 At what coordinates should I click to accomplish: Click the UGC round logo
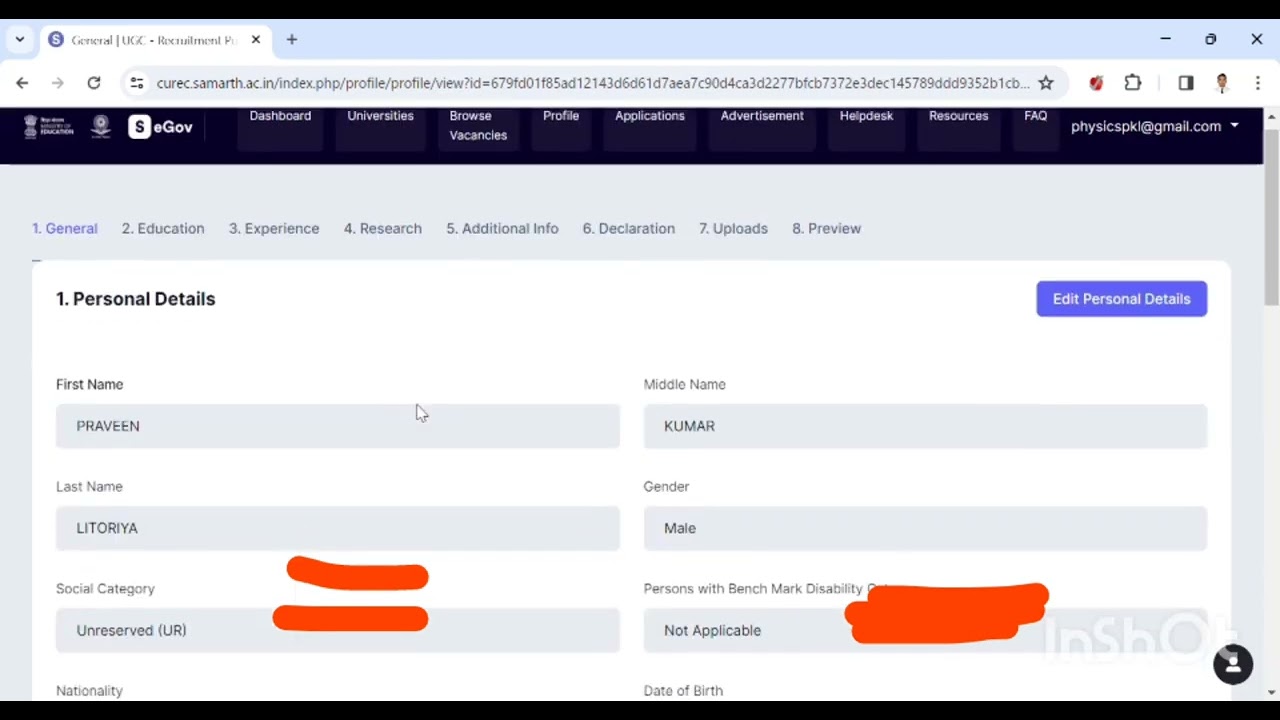(x=101, y=126)
